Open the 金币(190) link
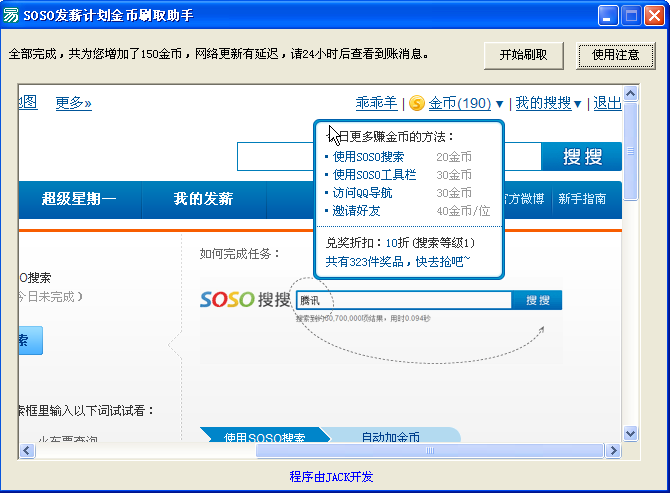 460,103
